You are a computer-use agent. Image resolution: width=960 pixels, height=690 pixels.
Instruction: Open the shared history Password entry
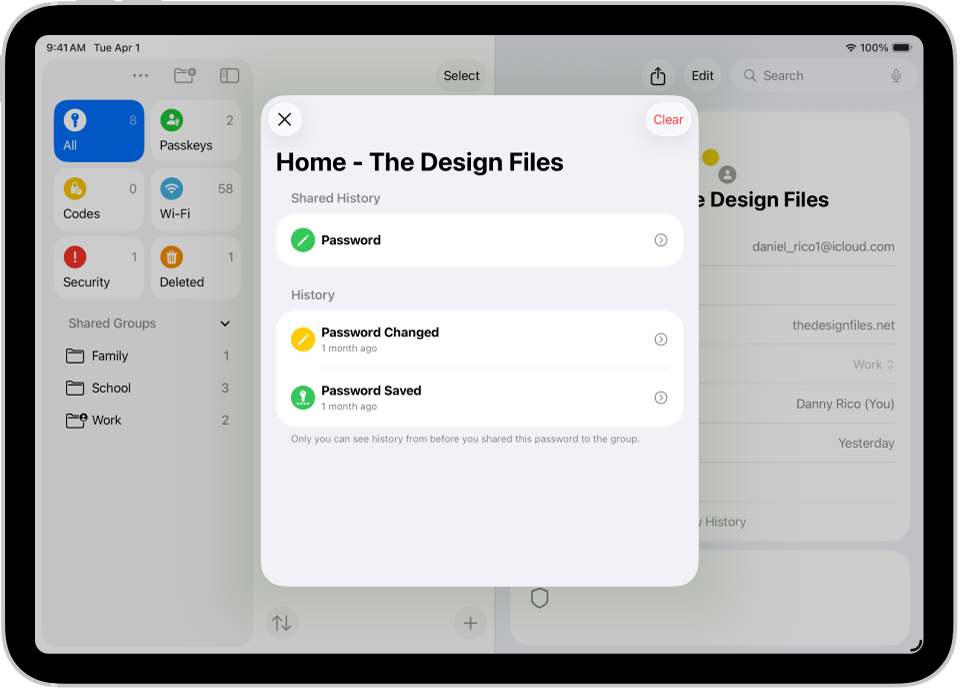coord(479,240)
